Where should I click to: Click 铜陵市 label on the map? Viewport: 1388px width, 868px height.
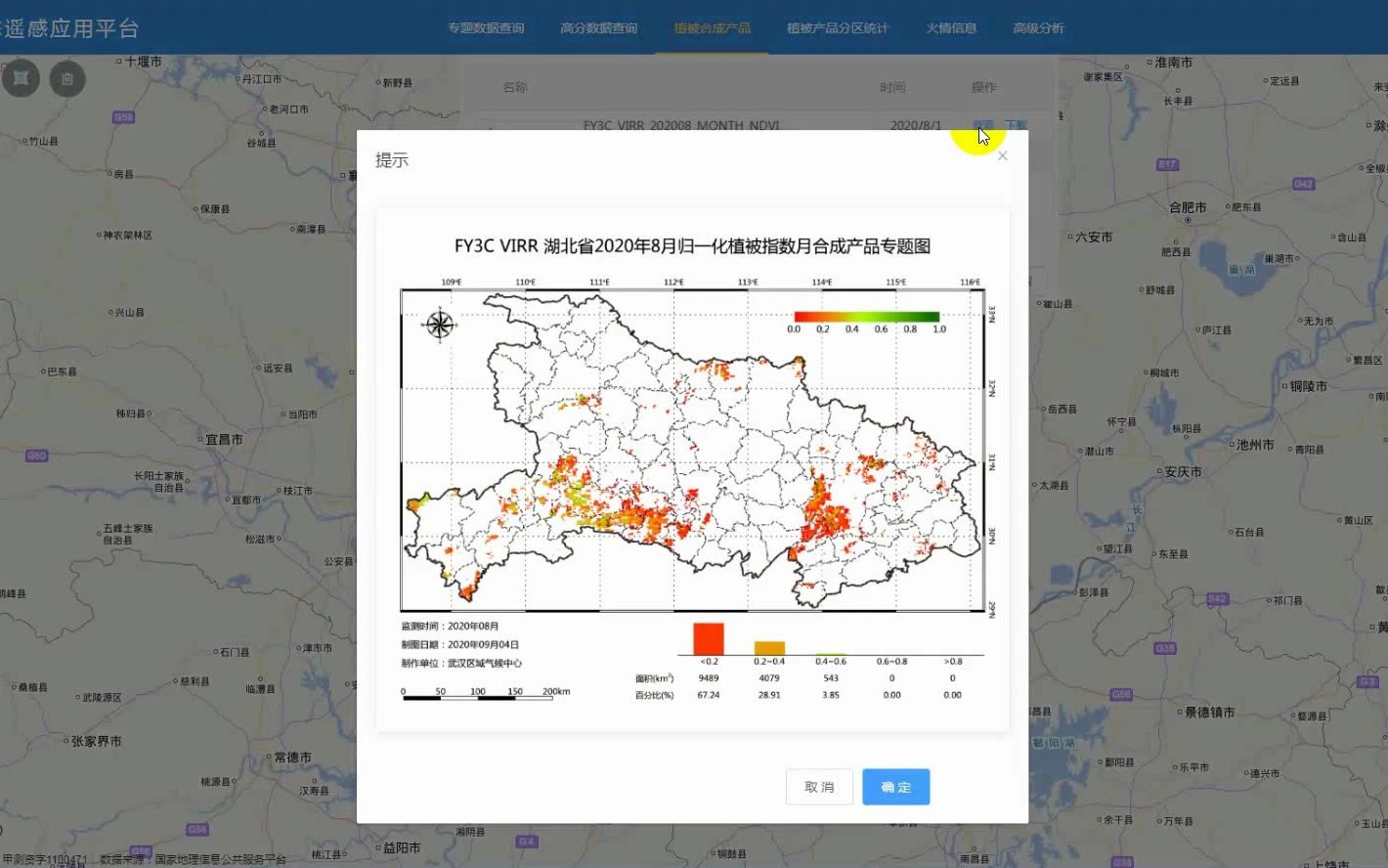pos(1308,386)
